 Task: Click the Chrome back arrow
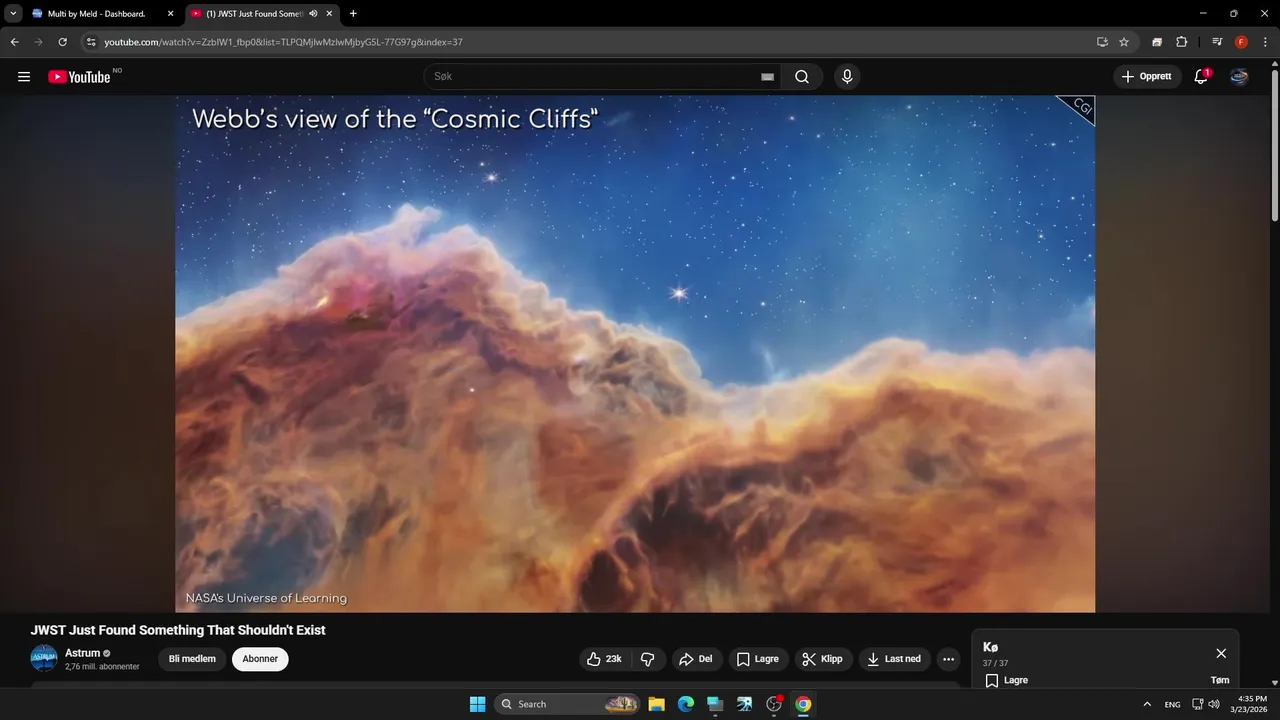click(x=15, y=42)
